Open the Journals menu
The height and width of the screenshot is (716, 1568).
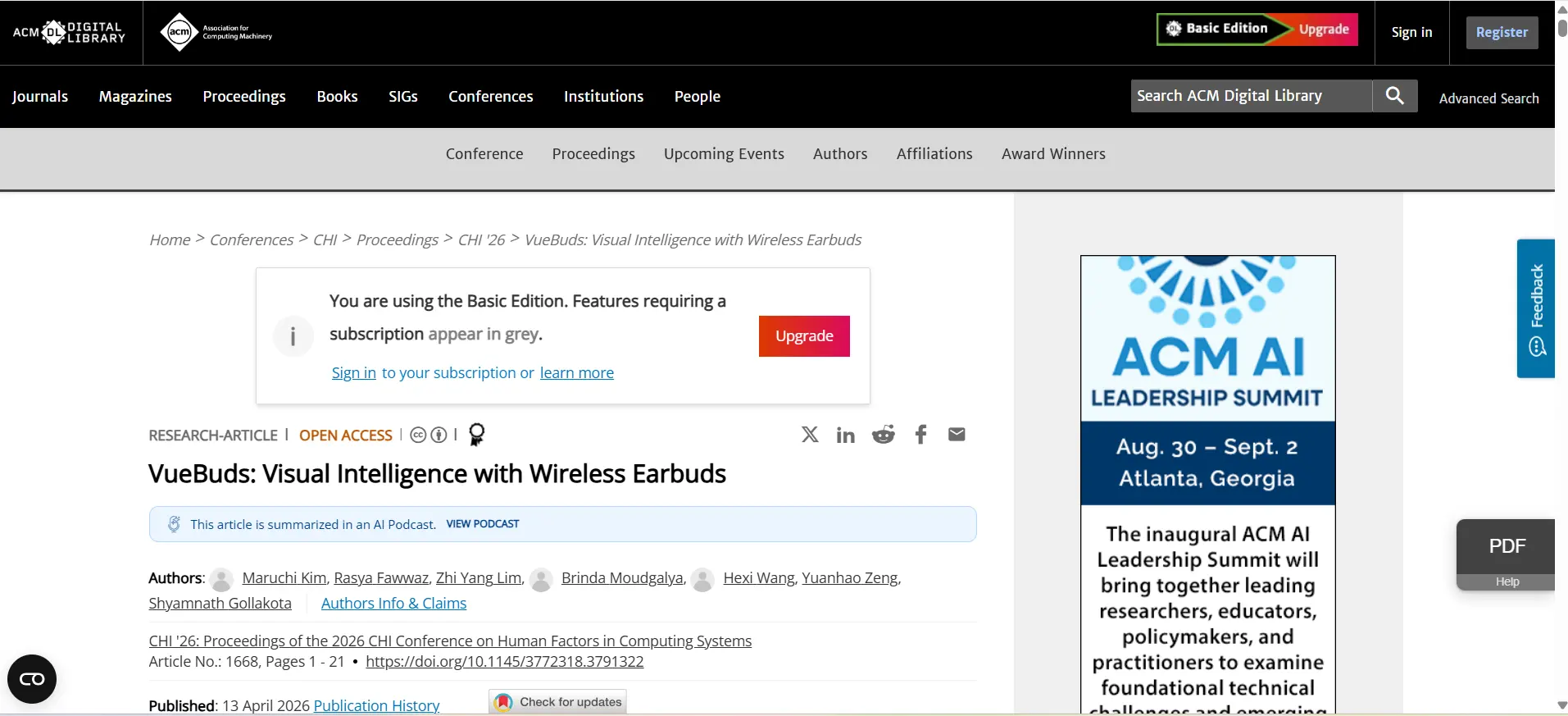click(40, 96)
